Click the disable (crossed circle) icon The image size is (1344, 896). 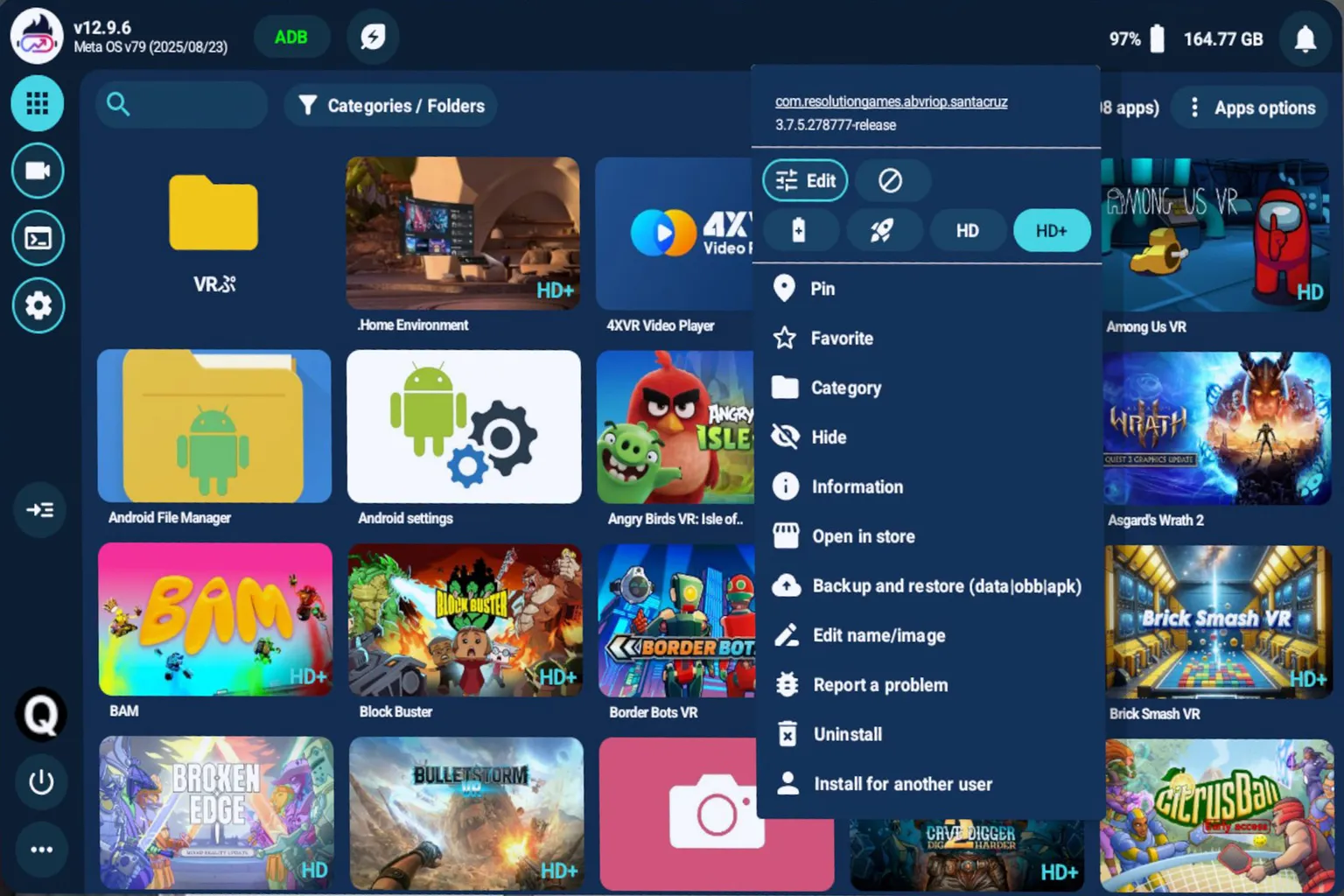[x=890, y=181]
